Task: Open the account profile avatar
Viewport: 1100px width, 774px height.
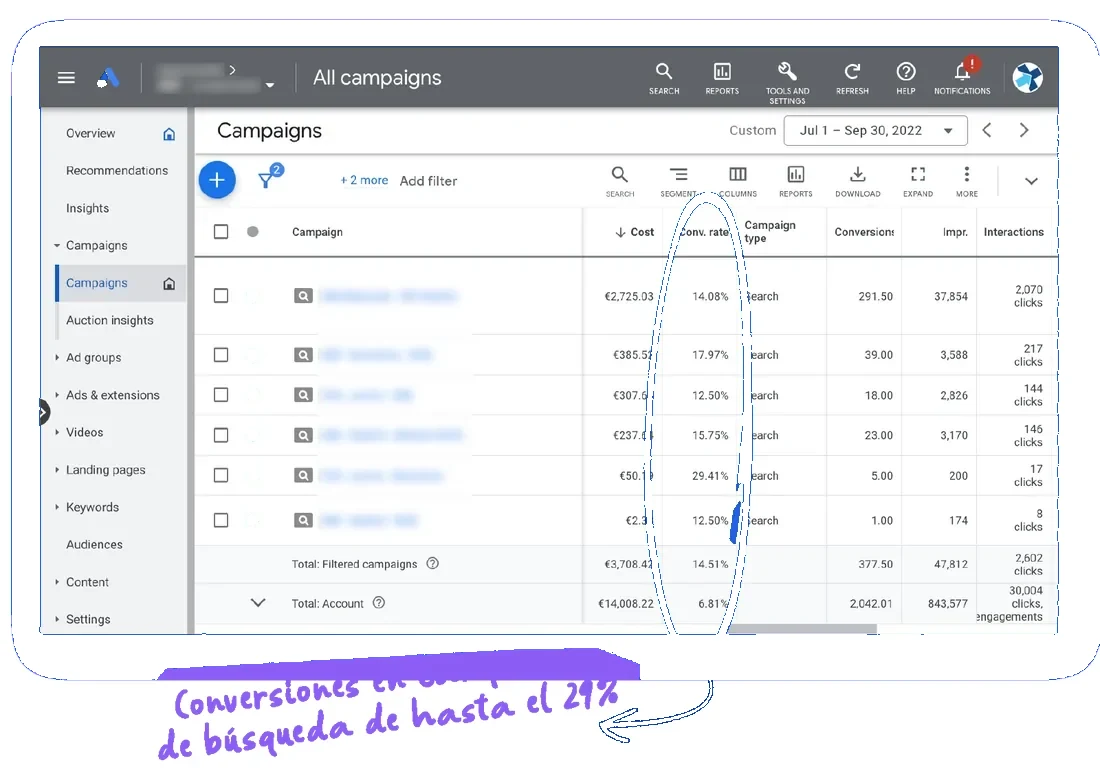Action: 1028,77
